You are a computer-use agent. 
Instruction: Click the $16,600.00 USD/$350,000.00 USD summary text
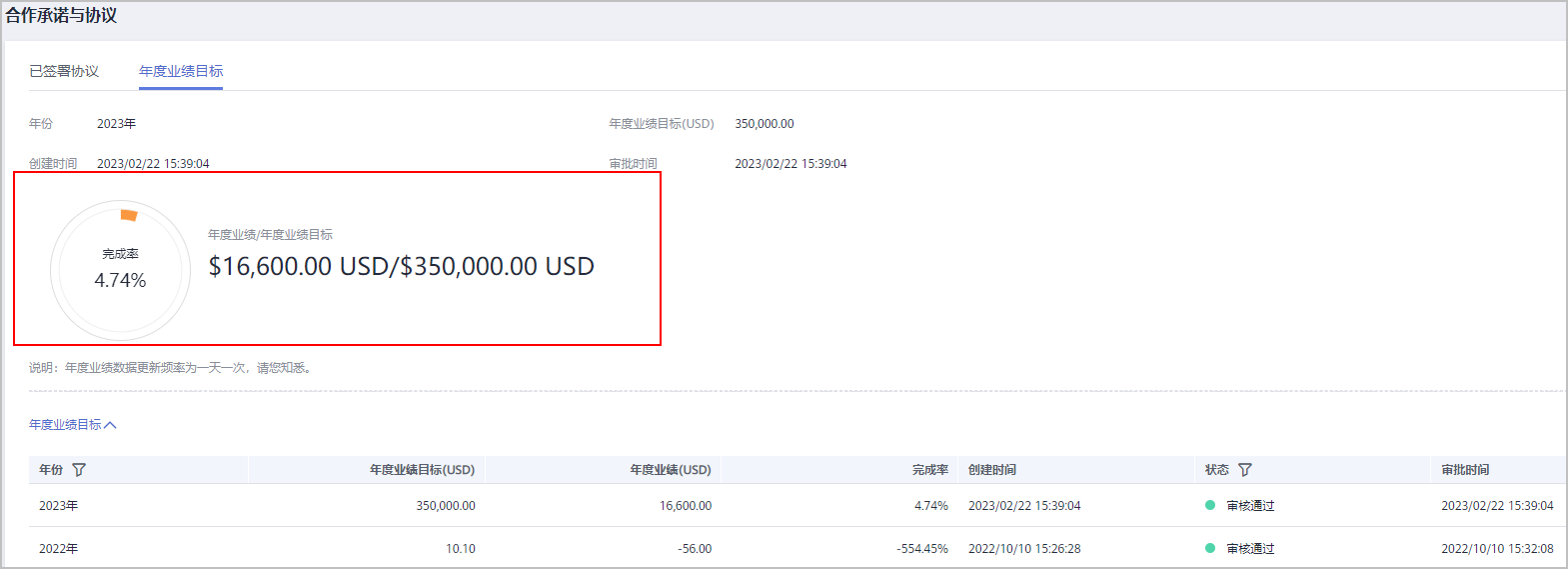401,266
